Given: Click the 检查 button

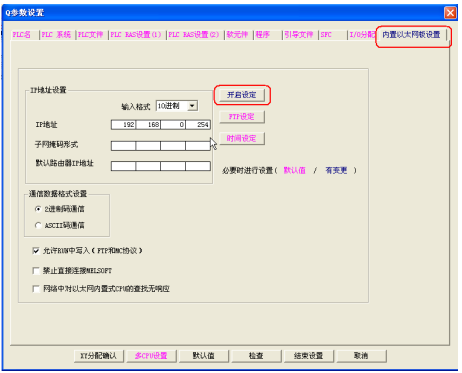Looking at the screenshot, I should [256, 356].
